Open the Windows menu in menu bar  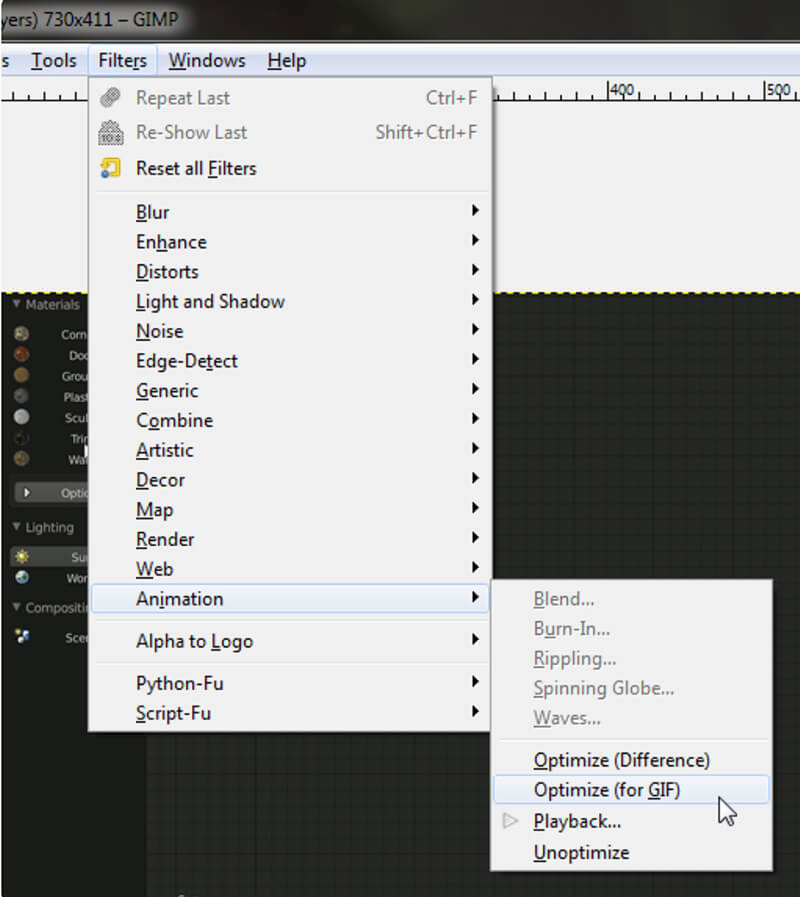pyautogui.click(x=207, y=61)
